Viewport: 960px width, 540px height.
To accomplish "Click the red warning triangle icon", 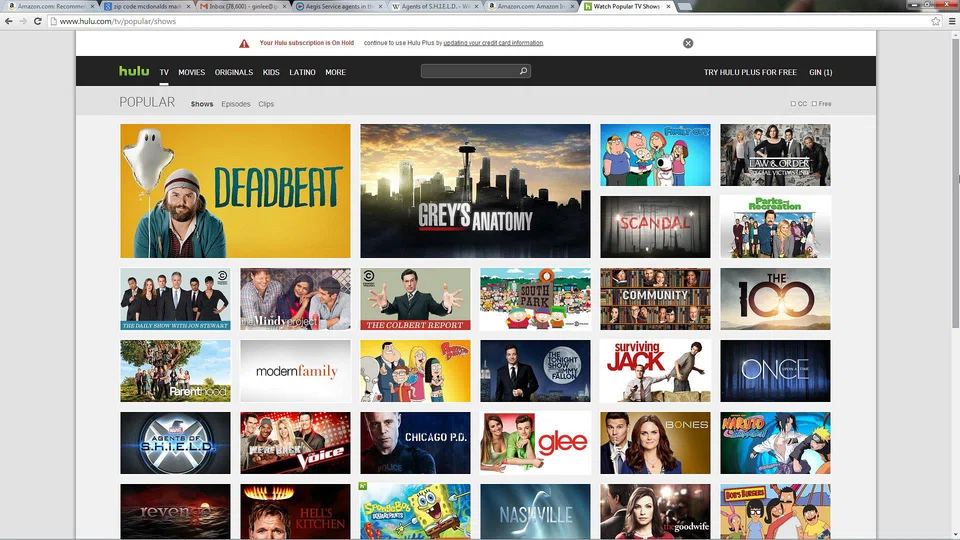I will 244,43.
